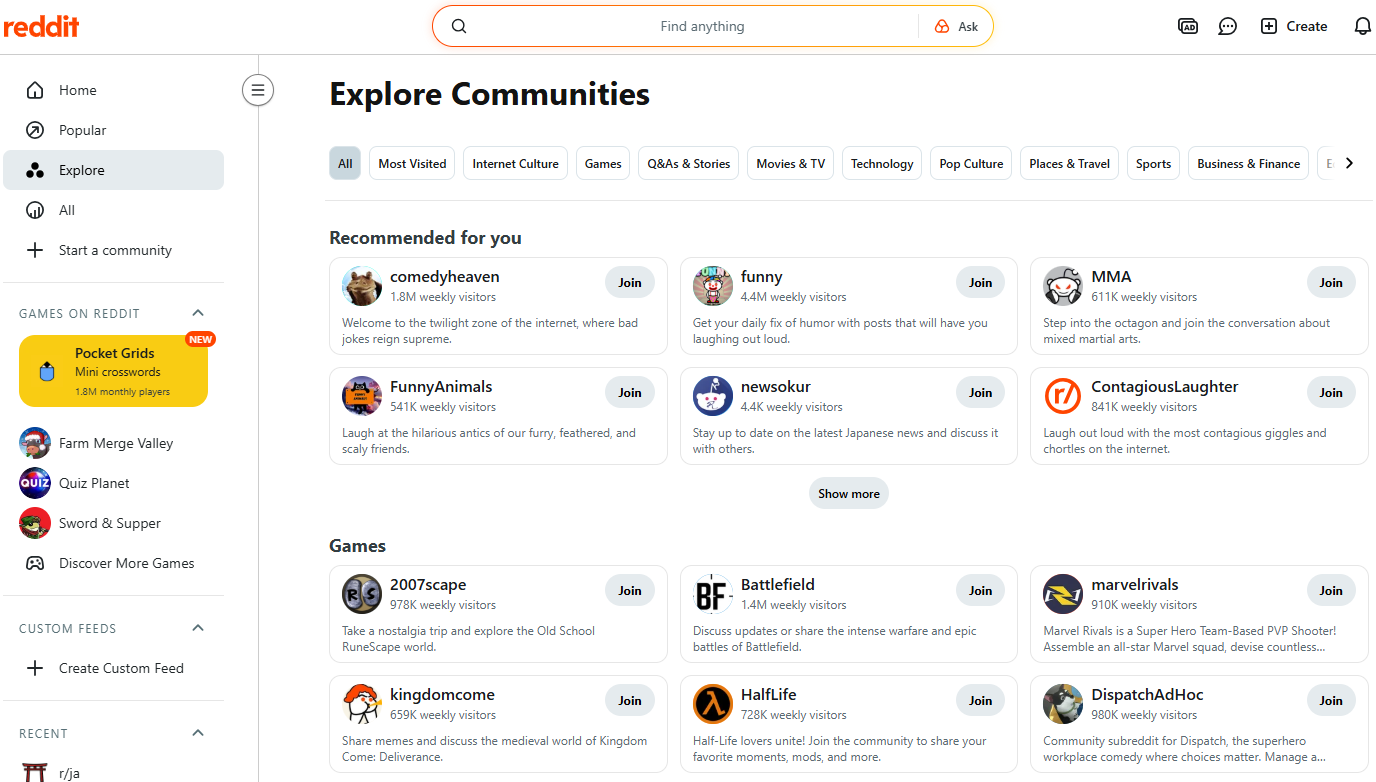Screen dimensions: 1376x782
Task: Collapse the Recent section
Action: point(198,733)
